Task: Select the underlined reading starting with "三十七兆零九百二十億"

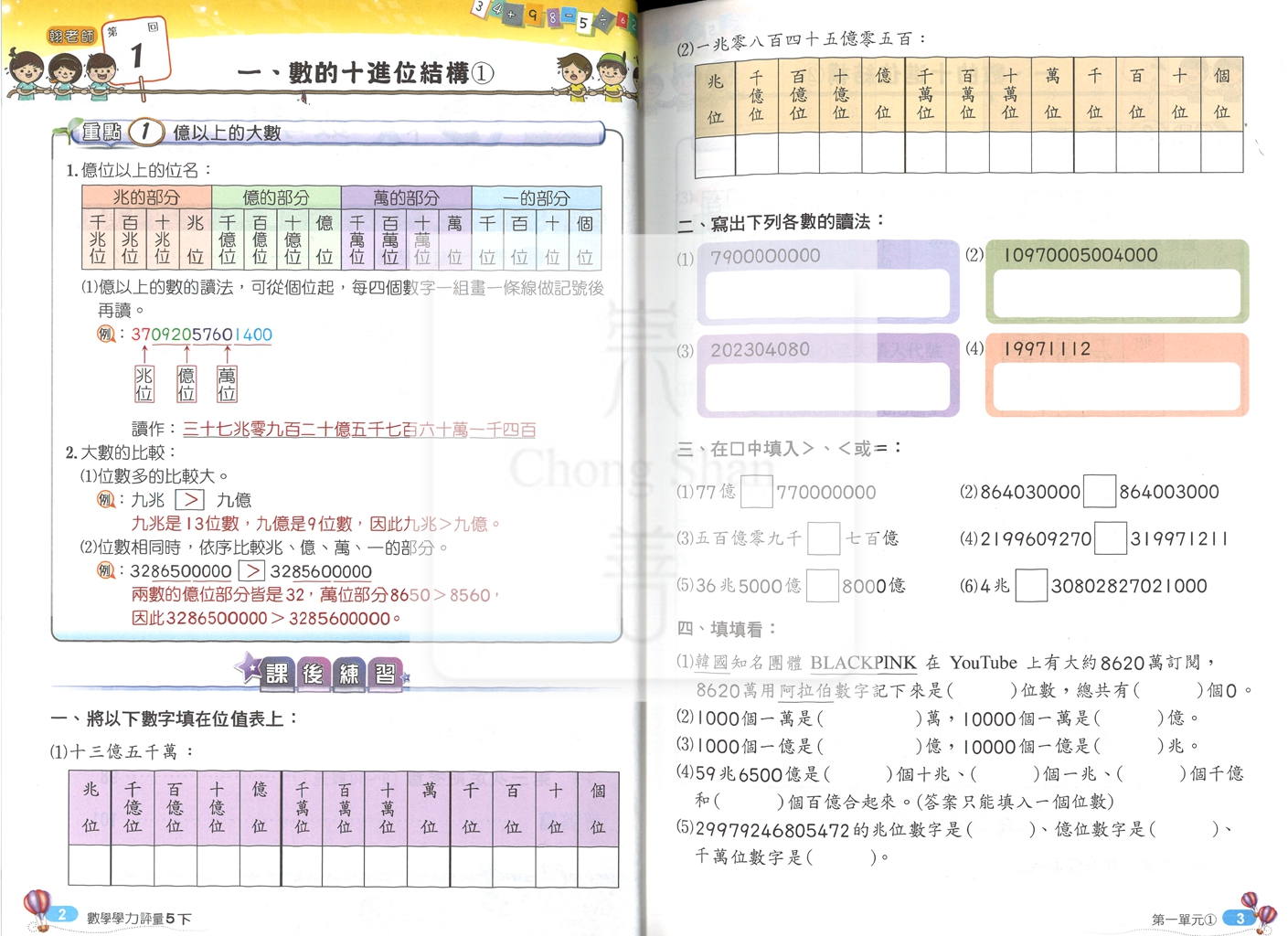Action: tap(359, 430)
